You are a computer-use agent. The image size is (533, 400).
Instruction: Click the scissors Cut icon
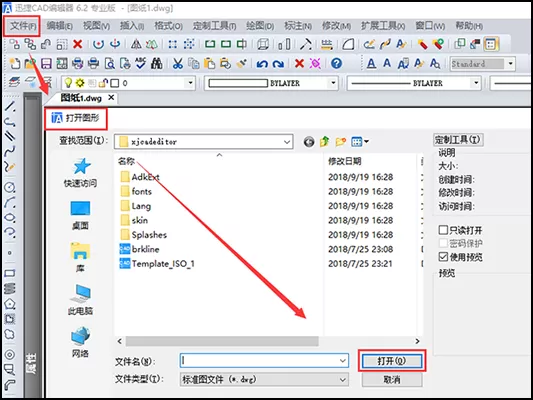pyautogui.click(x=177, y=64)
